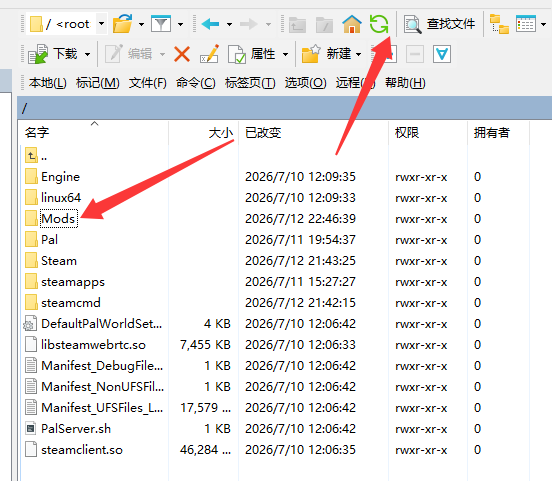Open the 文件(F) menu
Viewport: 552px width, 481px height.
pyautogui.click(x=148, y=83)
